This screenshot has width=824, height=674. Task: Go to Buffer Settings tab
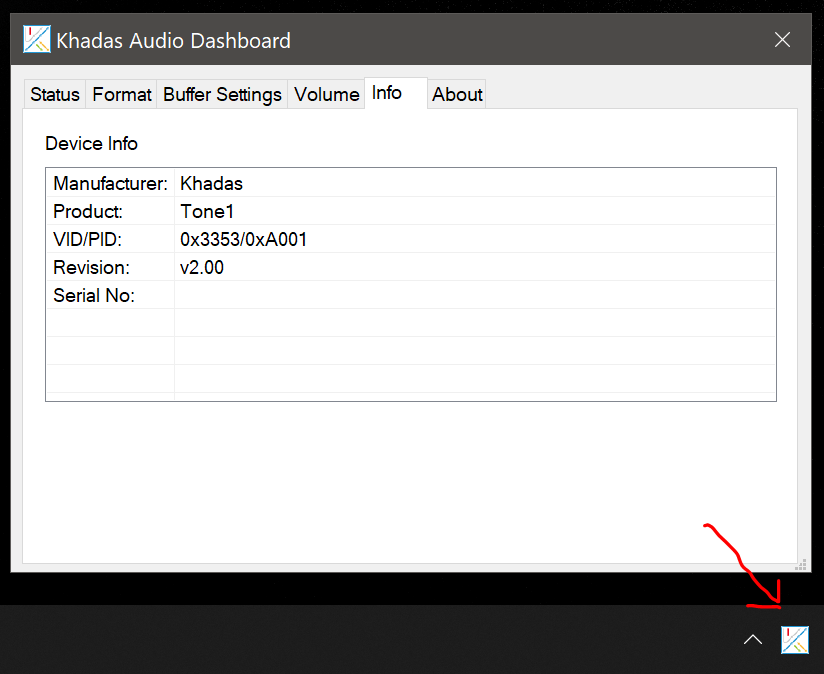point(222,95)
